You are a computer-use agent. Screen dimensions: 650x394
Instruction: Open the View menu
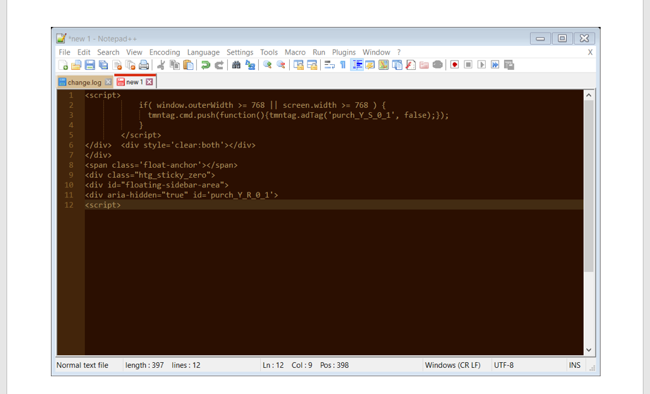coord(134,52)
